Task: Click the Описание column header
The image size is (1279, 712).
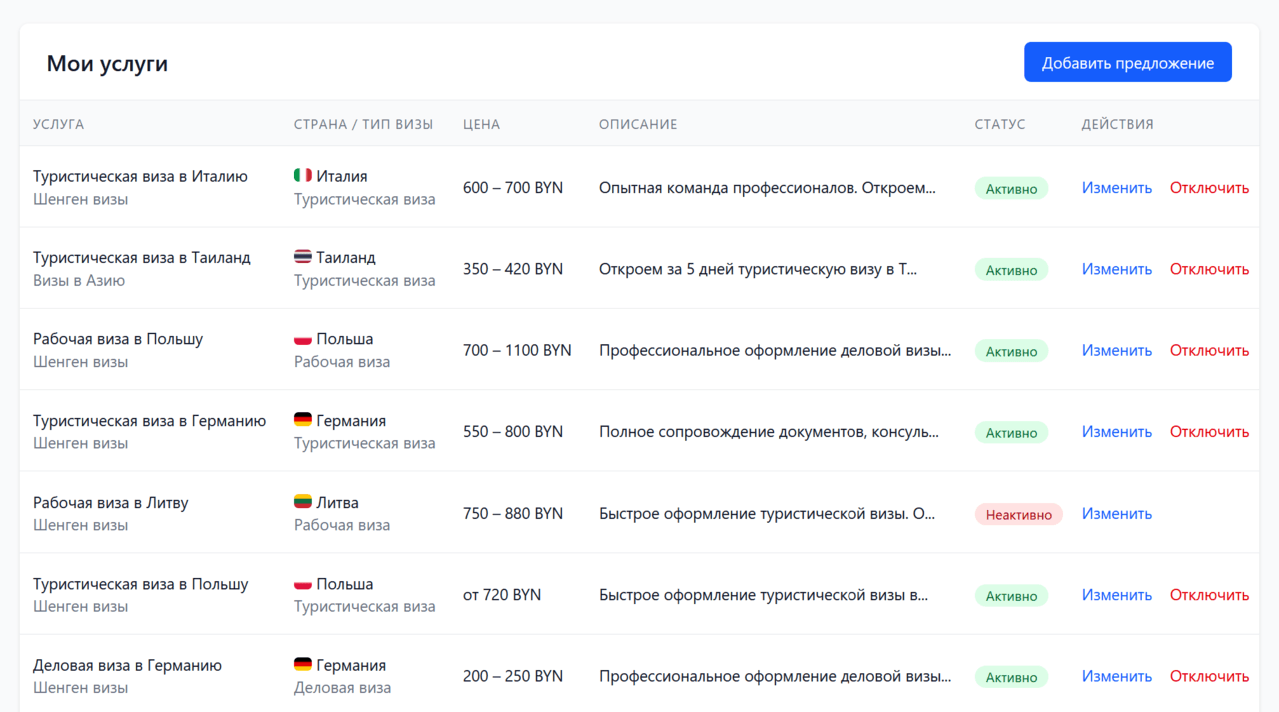Action: (x=638, y=124)
